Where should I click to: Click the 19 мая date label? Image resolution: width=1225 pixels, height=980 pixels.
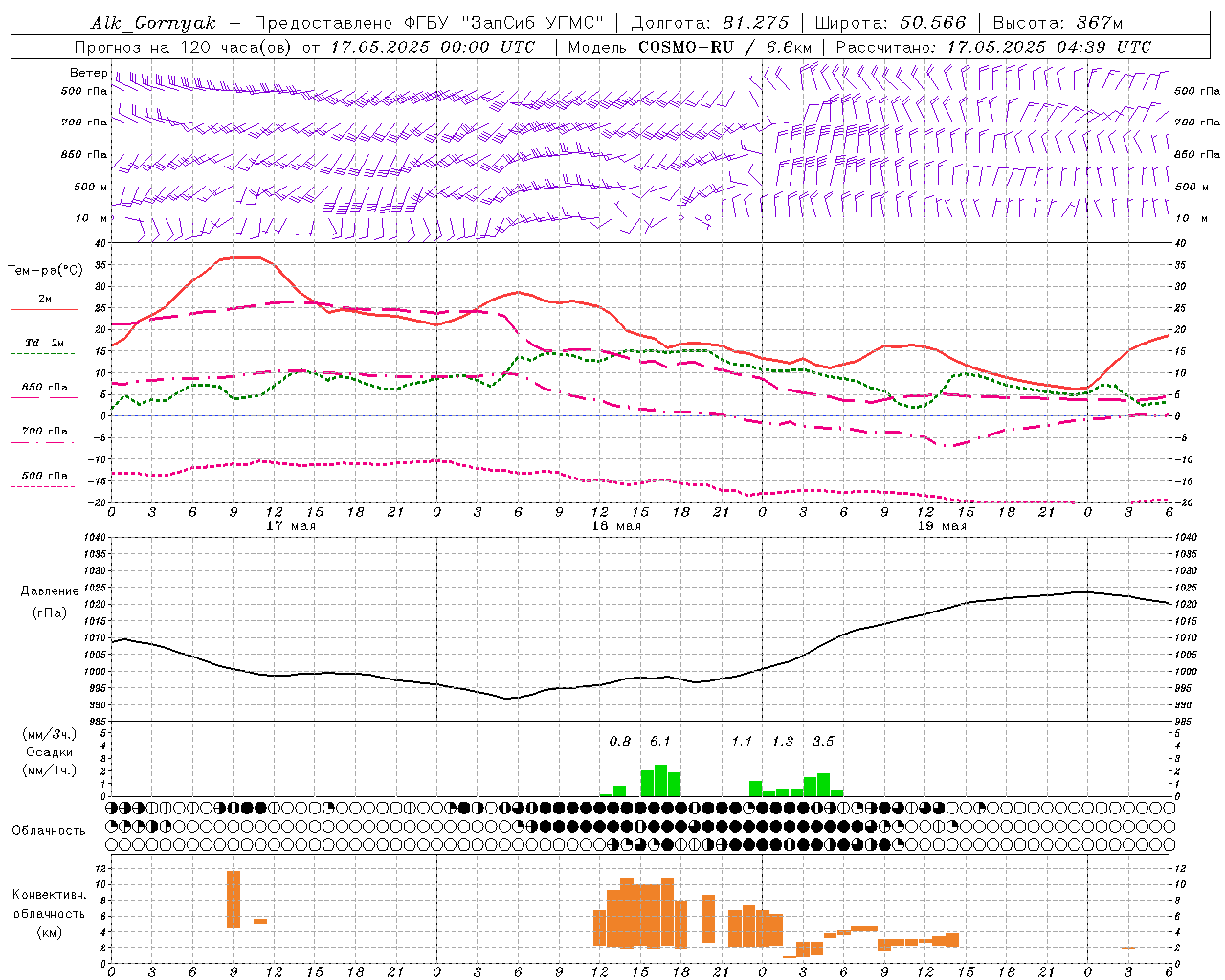tap(941, 526)
